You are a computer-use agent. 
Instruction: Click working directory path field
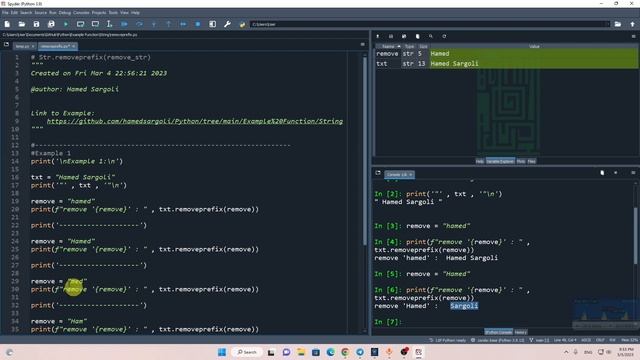429,24
